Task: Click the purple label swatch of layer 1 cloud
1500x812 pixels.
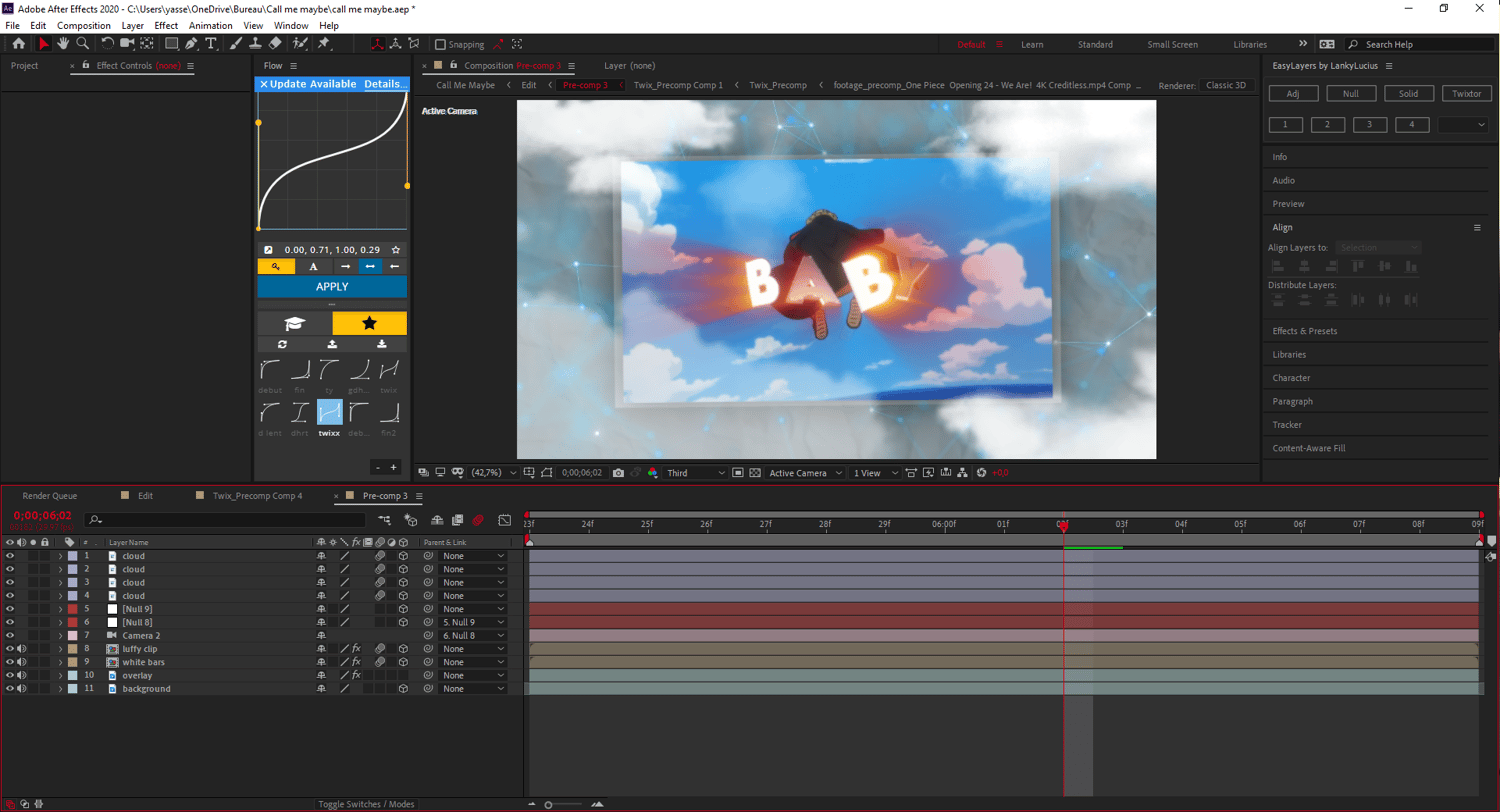Action: pos(72,556)
